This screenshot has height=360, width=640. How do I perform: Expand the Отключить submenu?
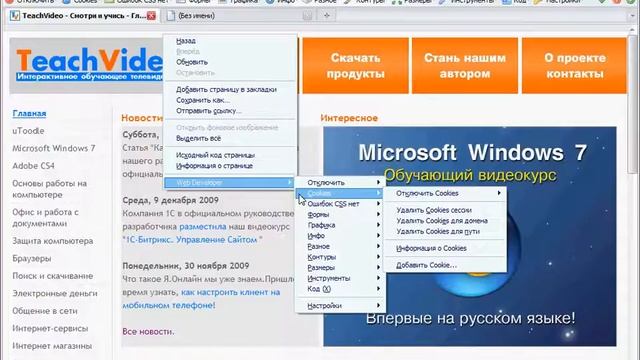coord(340,182)
